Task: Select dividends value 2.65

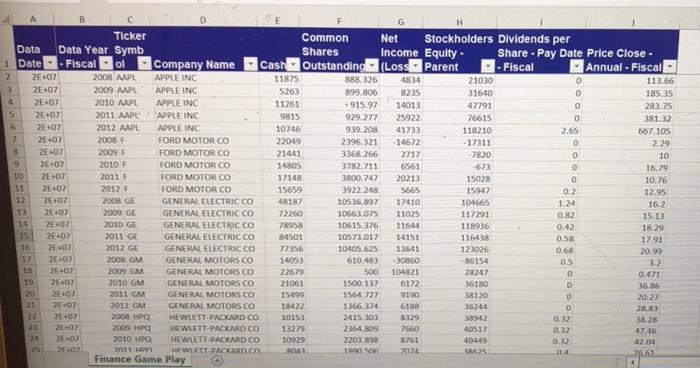Action: point(570,131)
